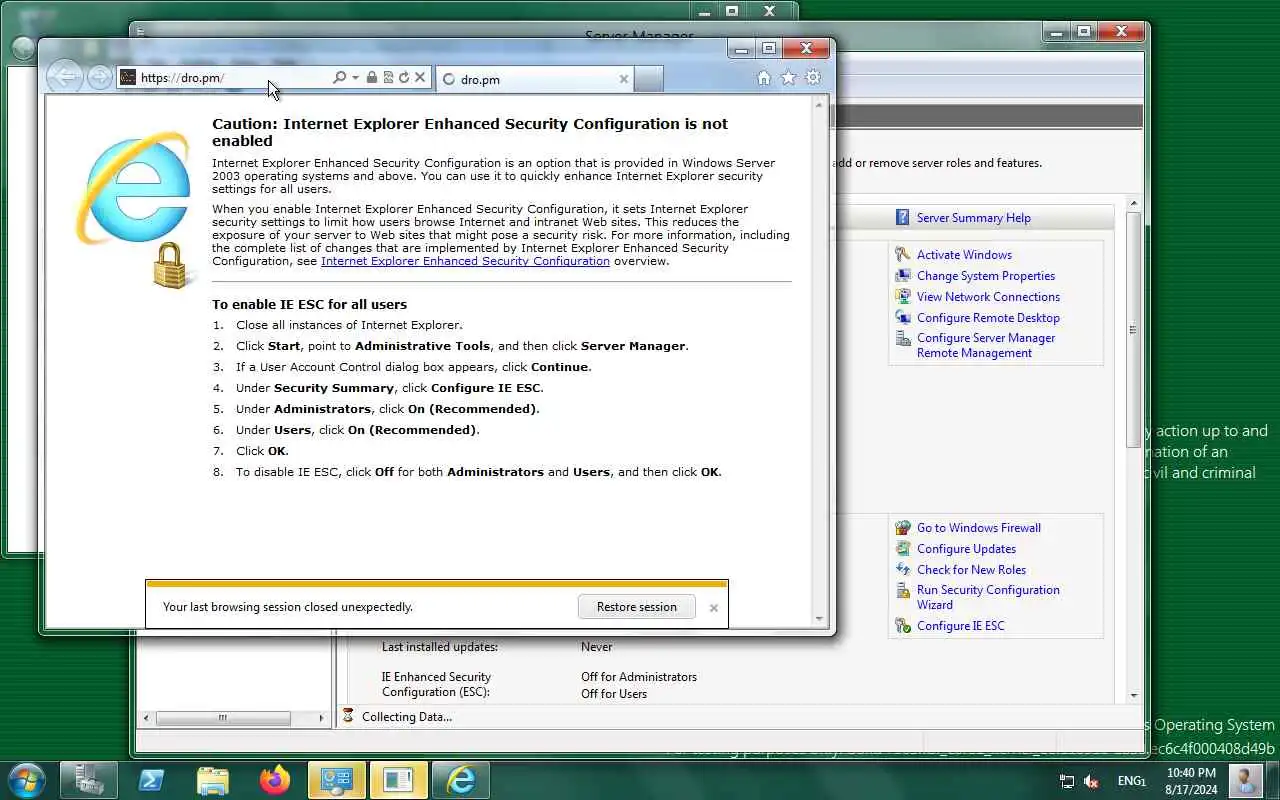The image size is (1280, 800).
Task: Launch Run Security Configuration Wizard
Action: coord(988,597)
